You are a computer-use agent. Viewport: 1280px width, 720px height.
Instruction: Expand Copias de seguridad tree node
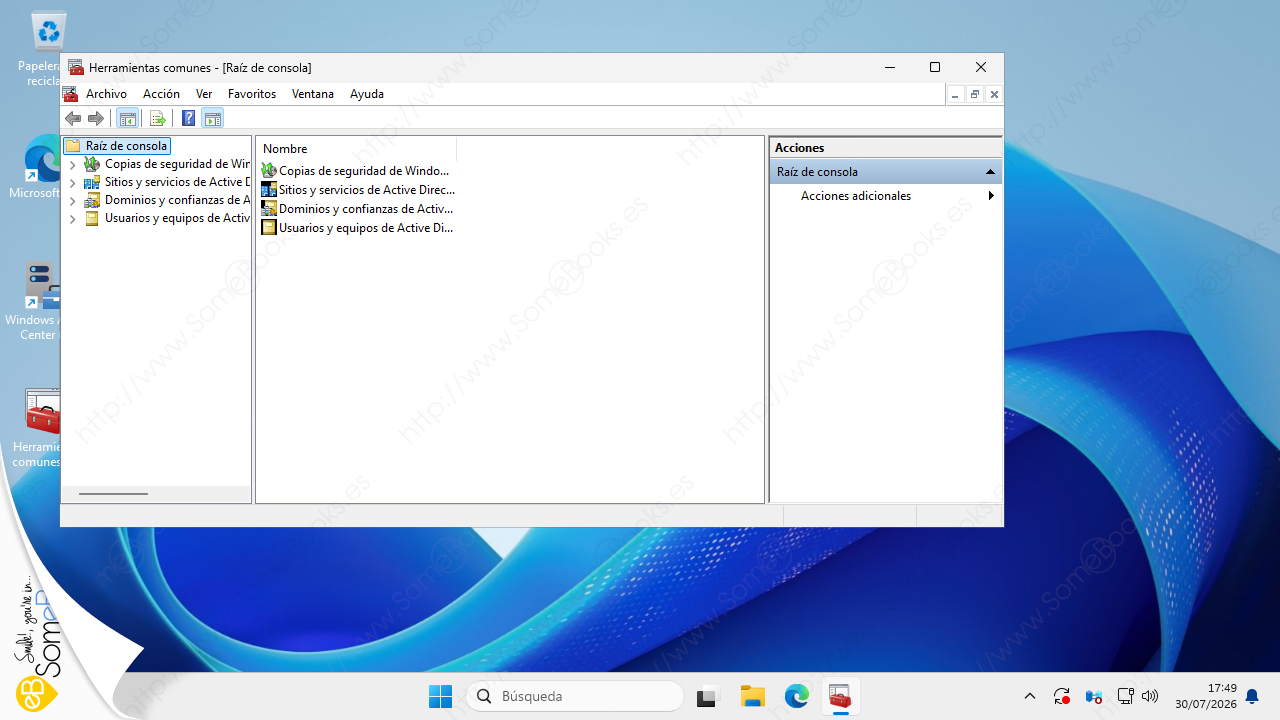tap(72, 165)
